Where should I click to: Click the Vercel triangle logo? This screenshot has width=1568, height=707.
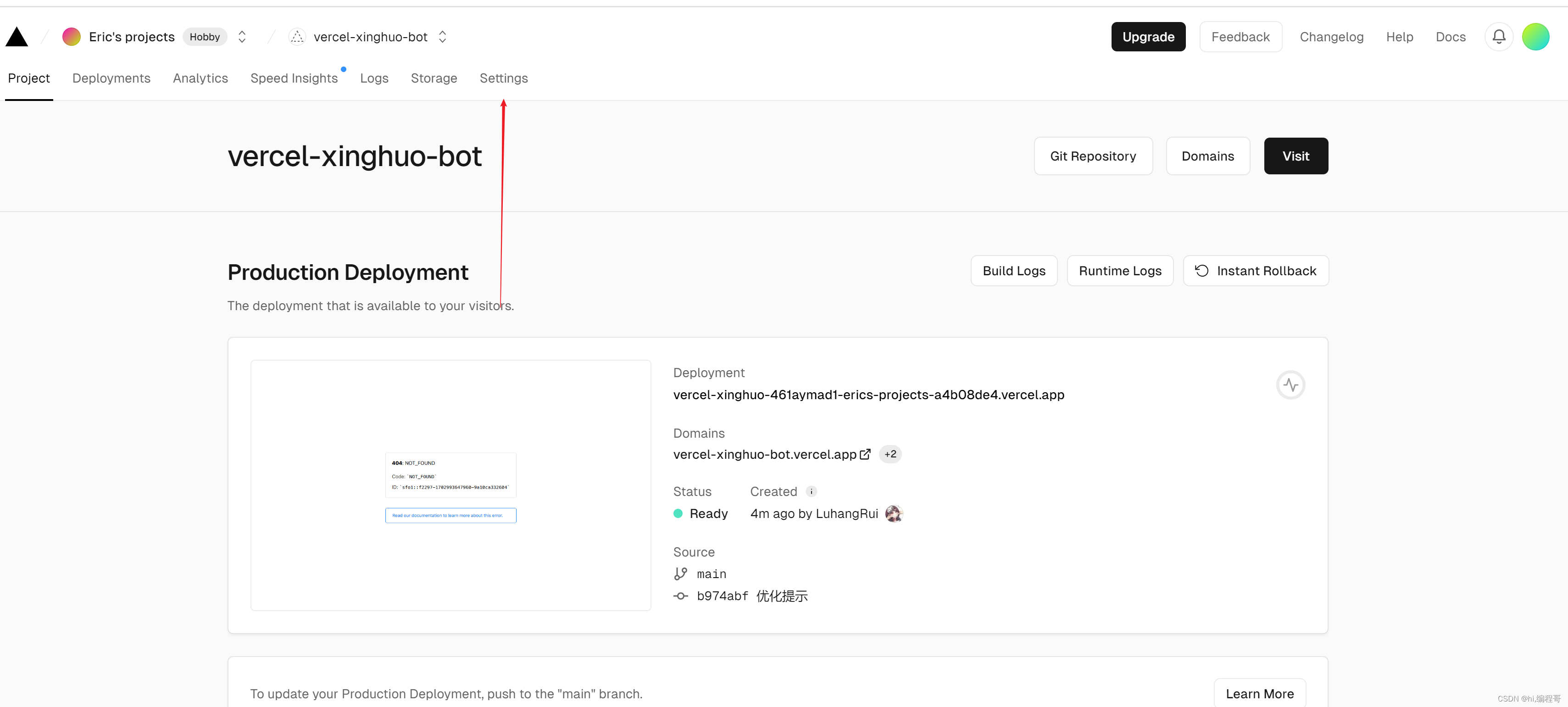(x=17, y=37)
